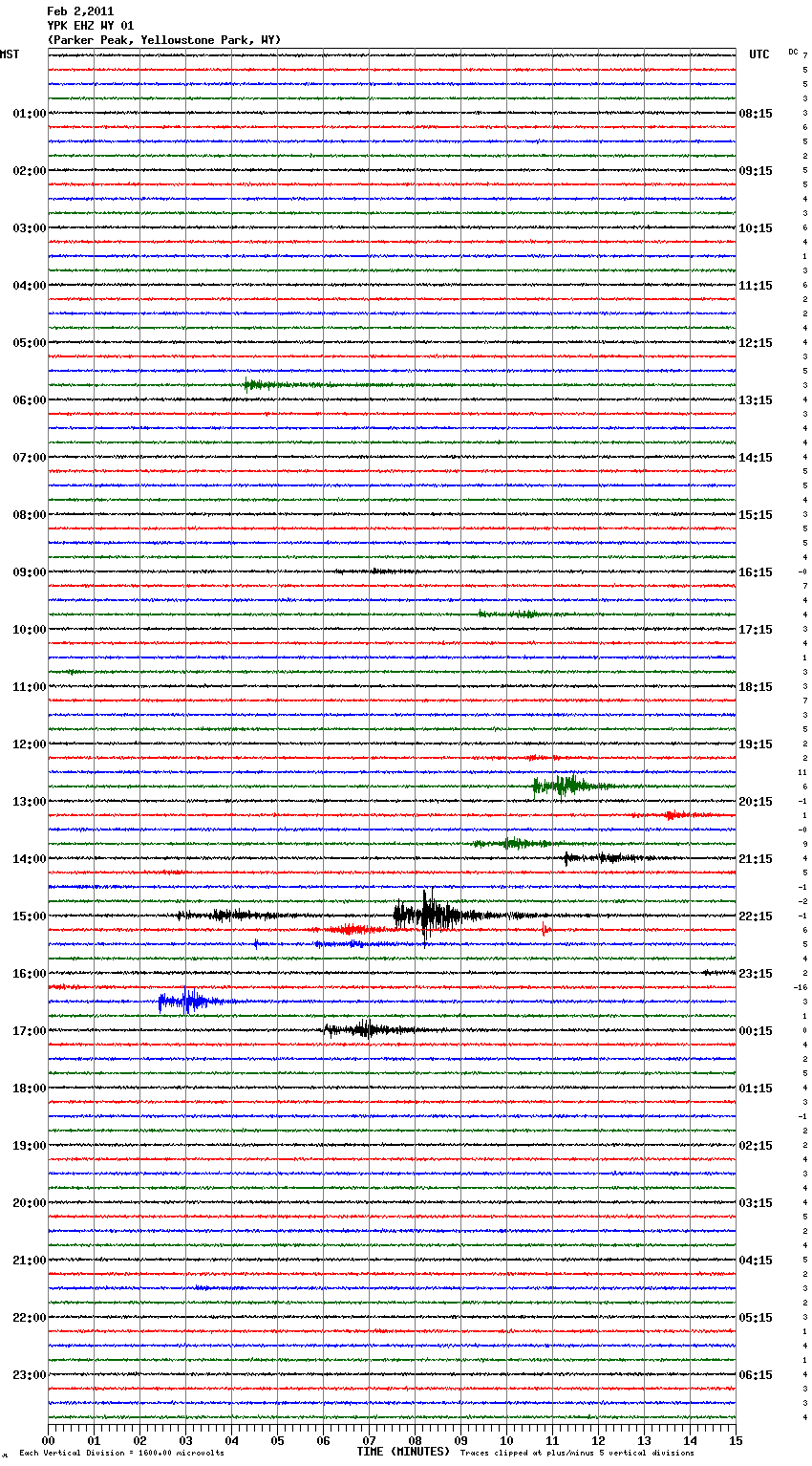Click minute 15 on the bottom axis

click(x=736, y=1440)
